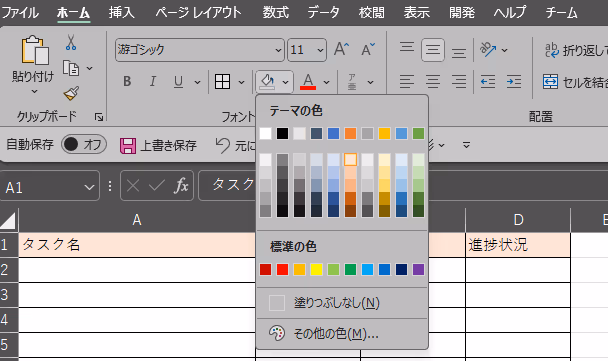Open the underline style dropdown arrow
Image resolution: width=608 pixels, height=361 pixels.
point(197,82)
